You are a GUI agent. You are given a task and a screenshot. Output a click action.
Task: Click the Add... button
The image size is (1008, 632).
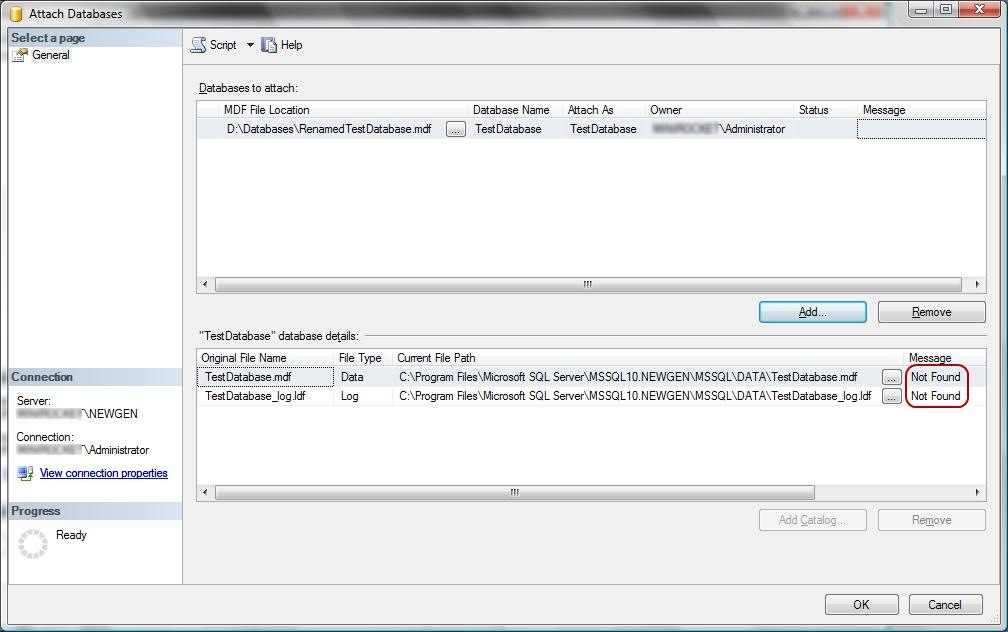(x=813, y=312)
